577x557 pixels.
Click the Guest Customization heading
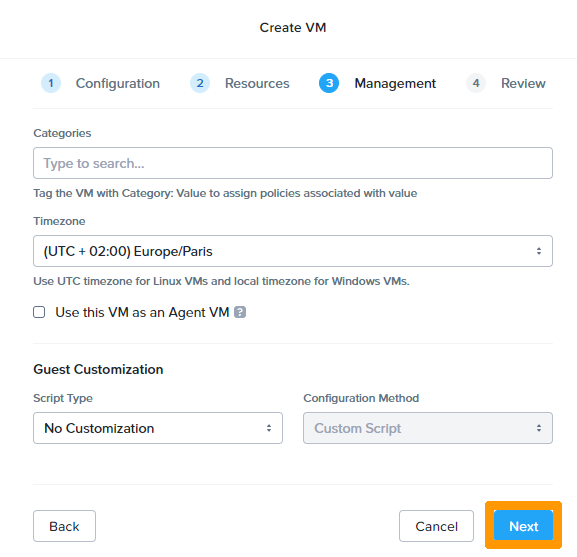[x=98, y=369]
